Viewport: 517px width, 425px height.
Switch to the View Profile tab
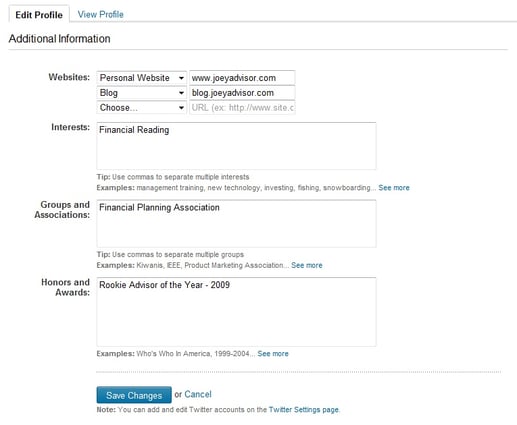tap(100, 14)
